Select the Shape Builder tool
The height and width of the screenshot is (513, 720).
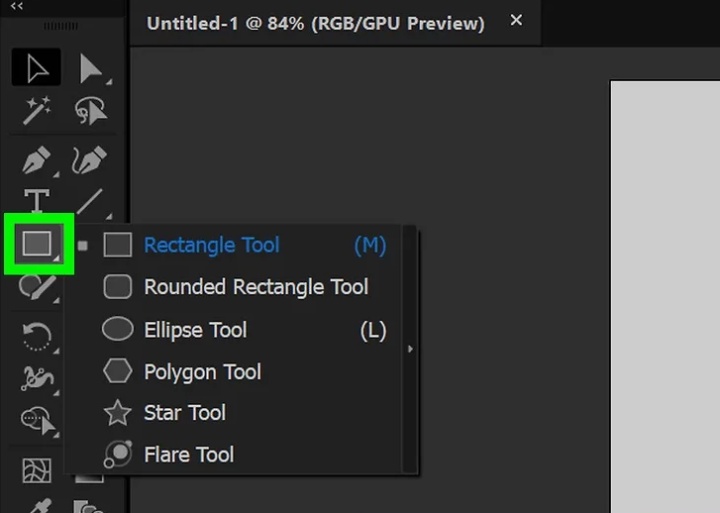pos(39,421)
